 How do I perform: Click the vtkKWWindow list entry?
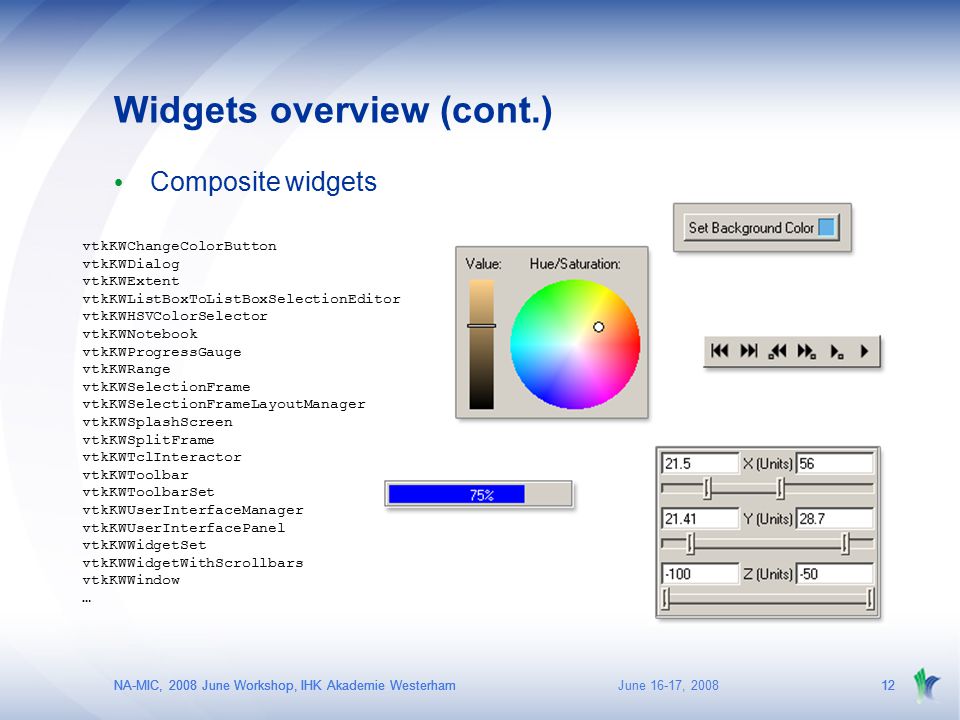tap(131, 580)
